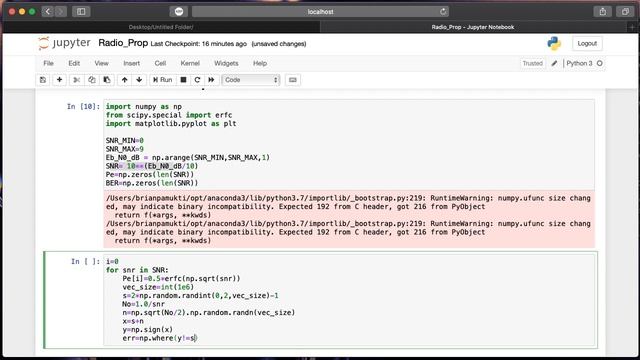Copy selected cells icon
Image resolution: width=640 pixels, height=360 pixels.
coord(91,80)
